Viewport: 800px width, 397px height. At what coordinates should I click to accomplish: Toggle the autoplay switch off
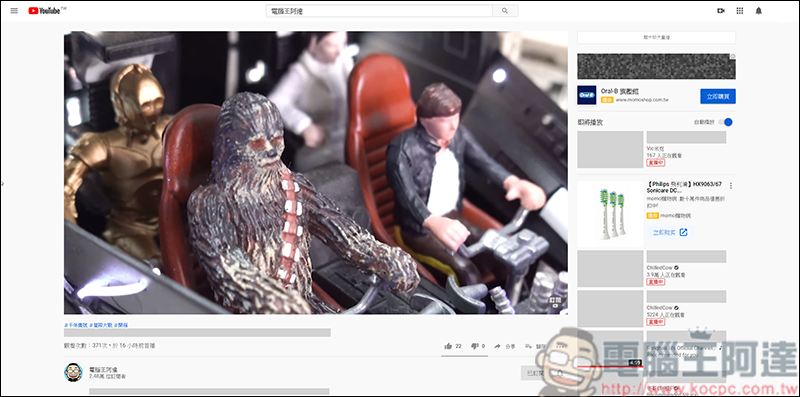pyautogui.click(x=725, y=122)
